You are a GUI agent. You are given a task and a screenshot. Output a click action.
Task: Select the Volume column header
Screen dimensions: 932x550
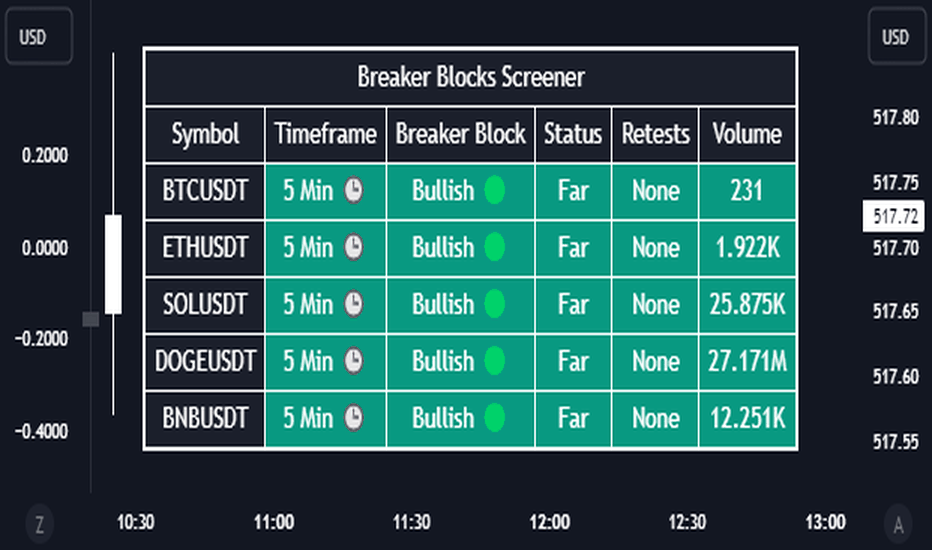[x=747, y=134]
